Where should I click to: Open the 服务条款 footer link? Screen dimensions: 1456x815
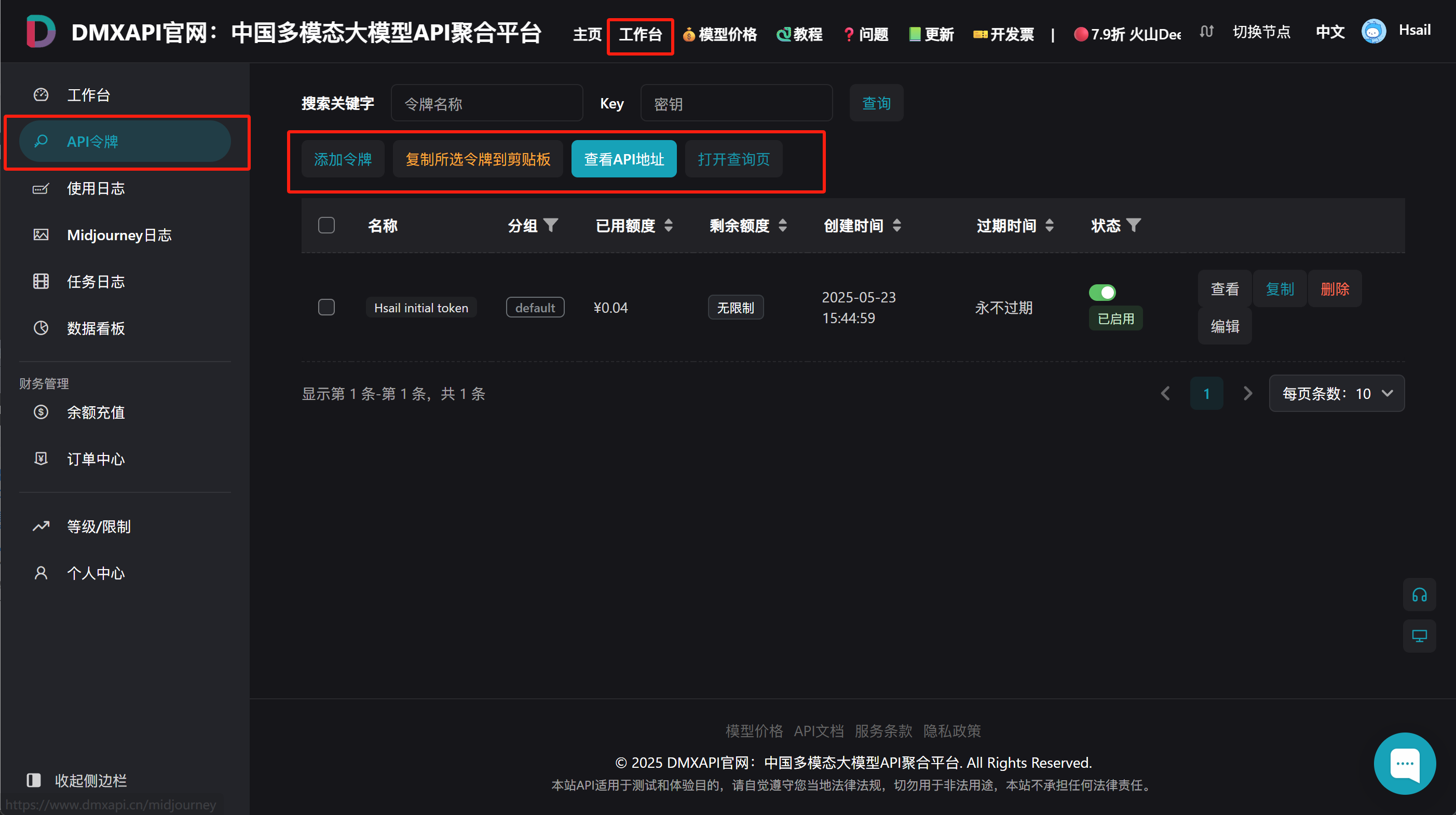click(x=883, y=731)
